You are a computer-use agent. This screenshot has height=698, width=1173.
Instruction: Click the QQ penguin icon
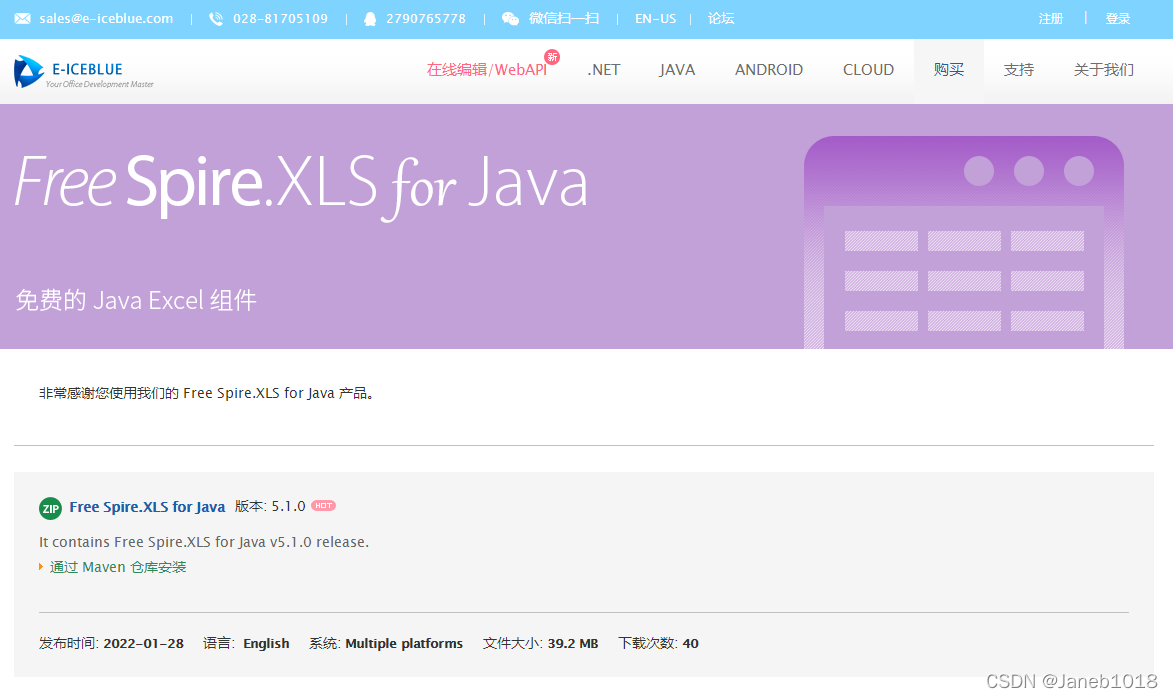pyautogui.click(x=370, y=19)
